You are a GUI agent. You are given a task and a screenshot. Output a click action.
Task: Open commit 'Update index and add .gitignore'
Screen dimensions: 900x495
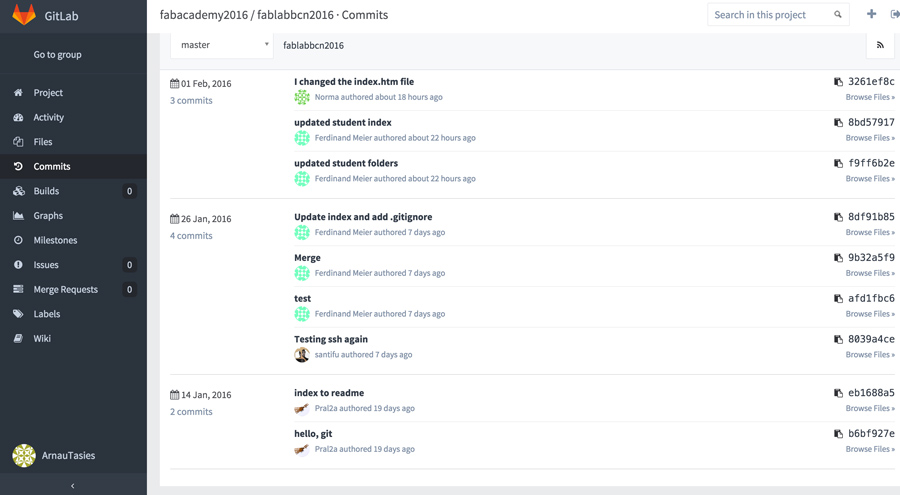click(x=363, y=217)
